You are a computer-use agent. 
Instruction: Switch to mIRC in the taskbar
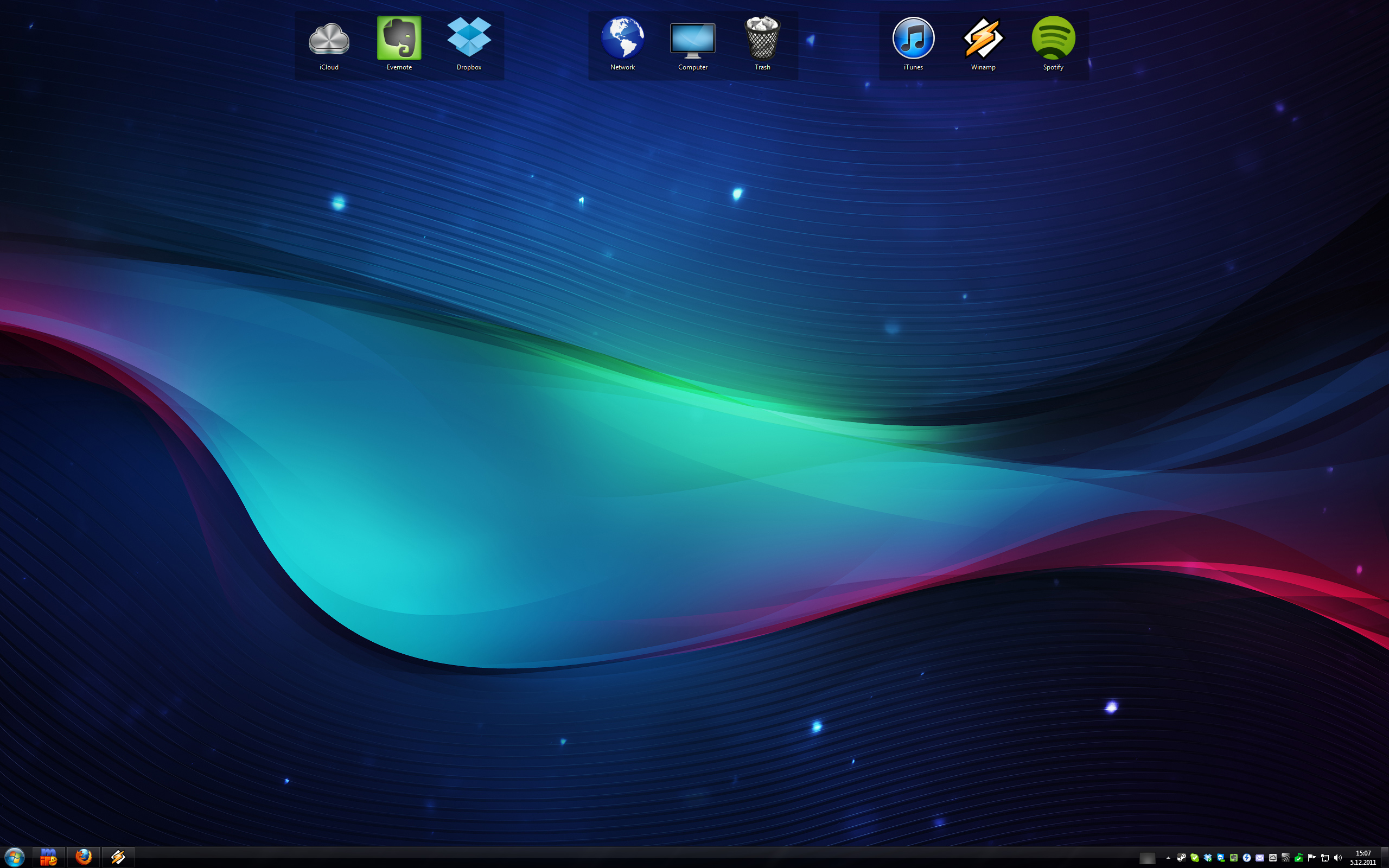point(48,858)
